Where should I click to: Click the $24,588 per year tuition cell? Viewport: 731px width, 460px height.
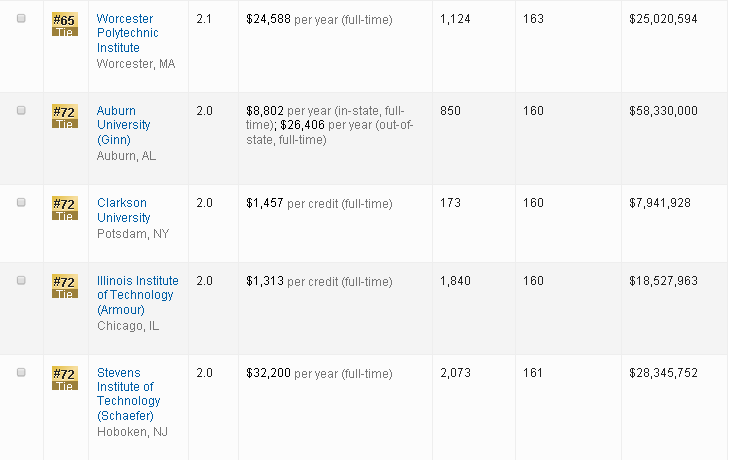(319, 19)
